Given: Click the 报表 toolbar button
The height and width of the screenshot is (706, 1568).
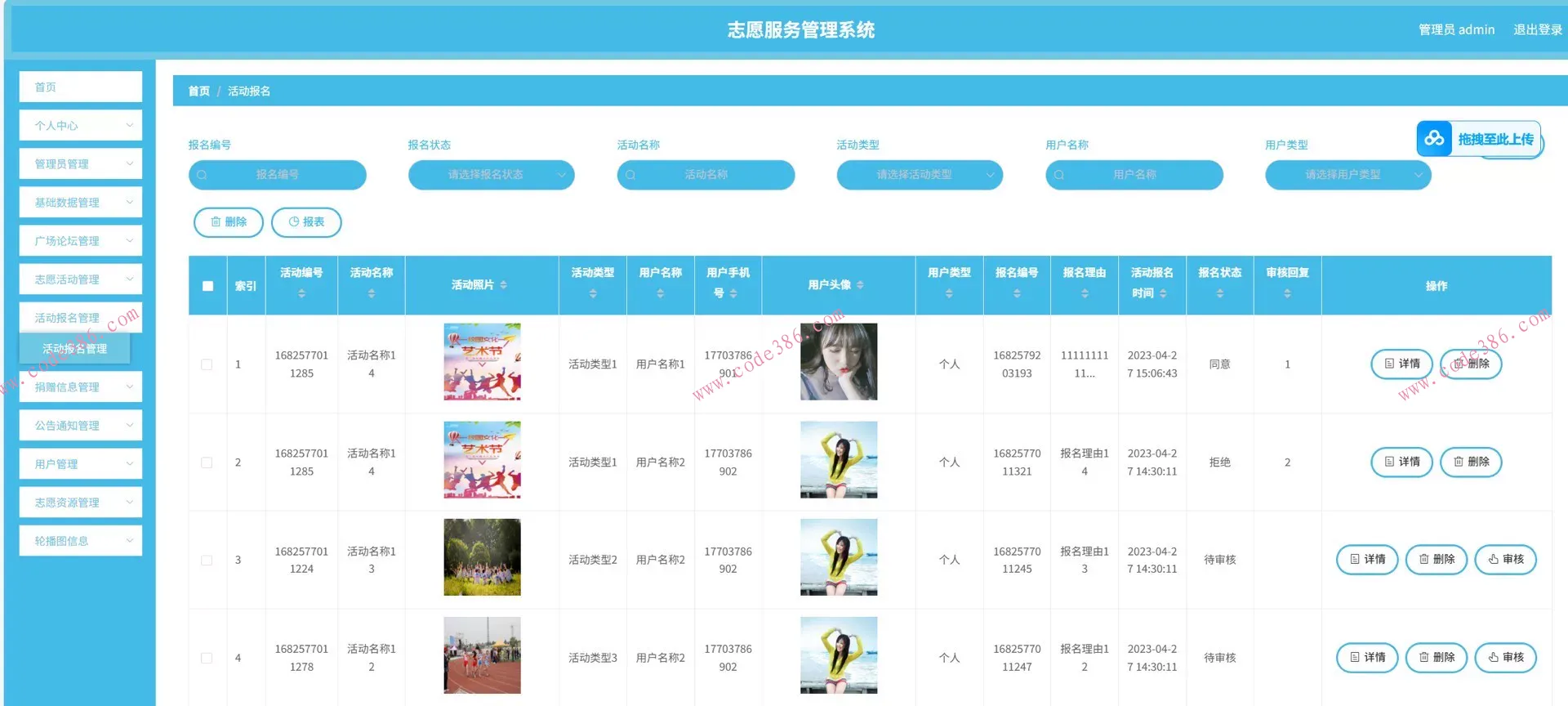Looking at the screenshot, I should pos(306,222).
